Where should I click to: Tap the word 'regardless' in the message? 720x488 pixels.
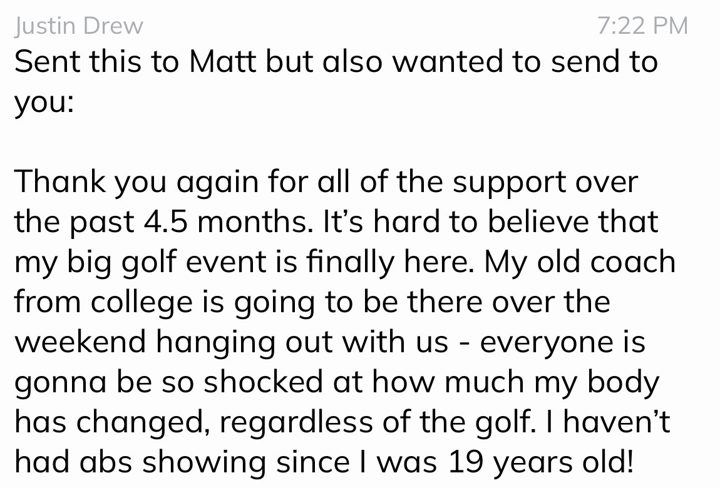point(296,423)
